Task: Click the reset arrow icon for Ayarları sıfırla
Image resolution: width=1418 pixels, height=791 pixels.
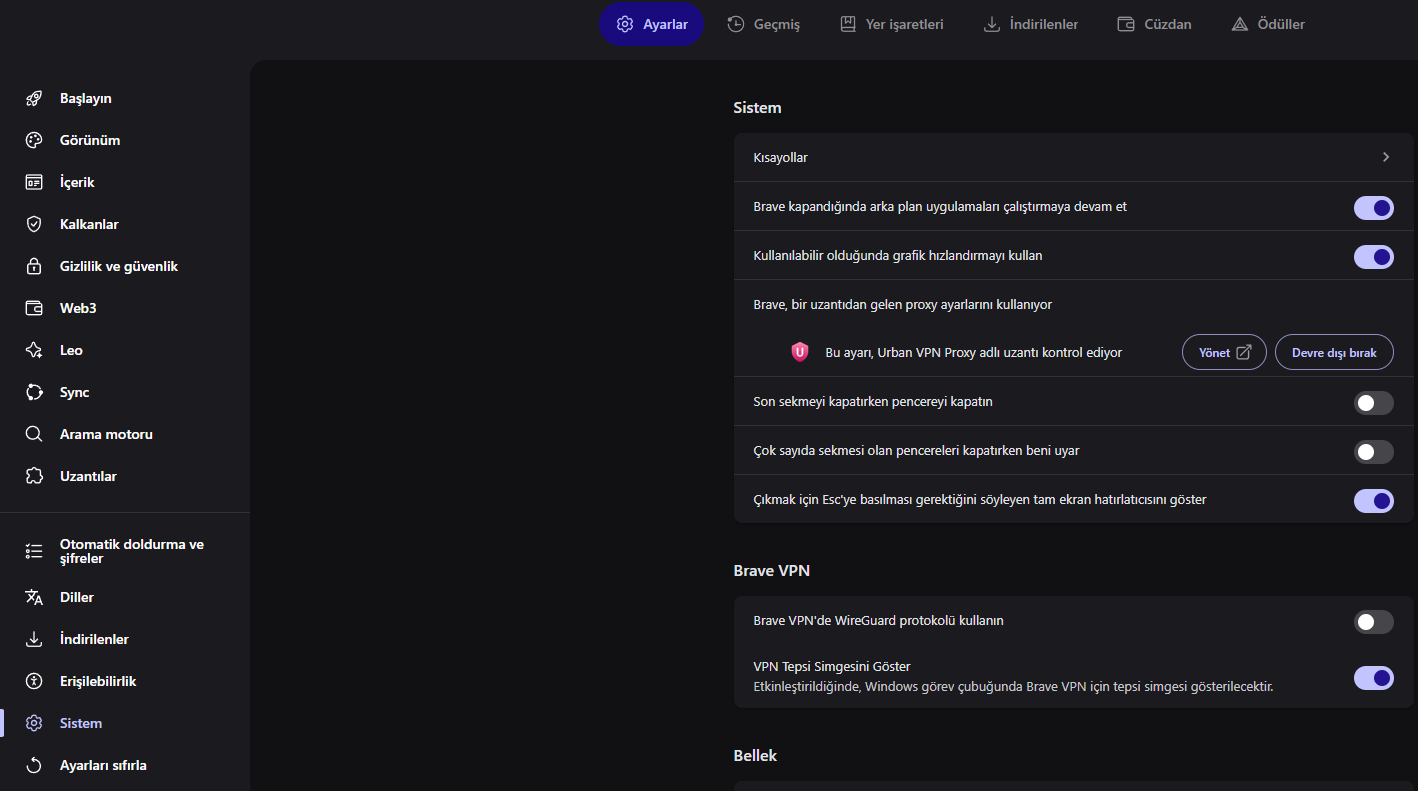Action: click(x=34, y=765)
